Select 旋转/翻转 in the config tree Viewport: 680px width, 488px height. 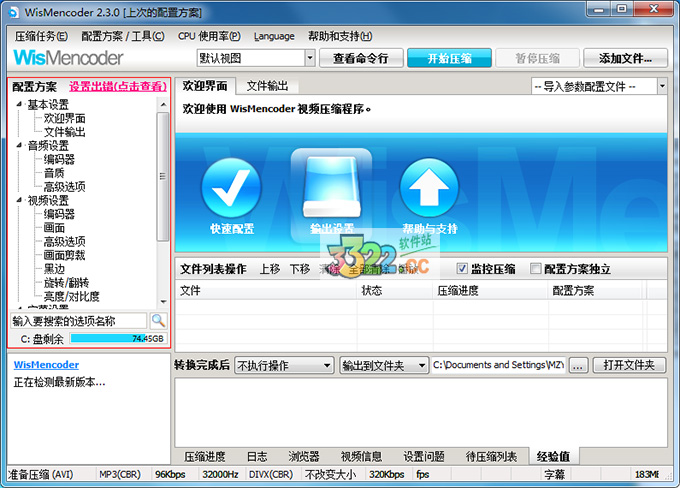click(66, 283)
